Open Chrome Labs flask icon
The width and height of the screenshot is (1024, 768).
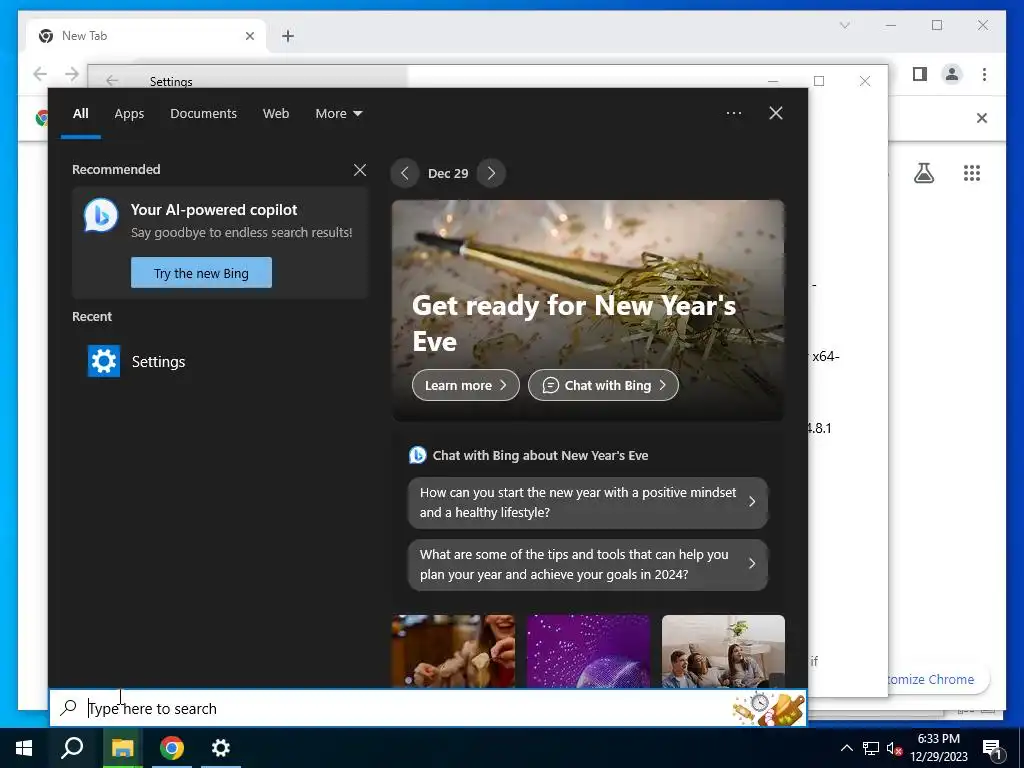click(923, 173)
